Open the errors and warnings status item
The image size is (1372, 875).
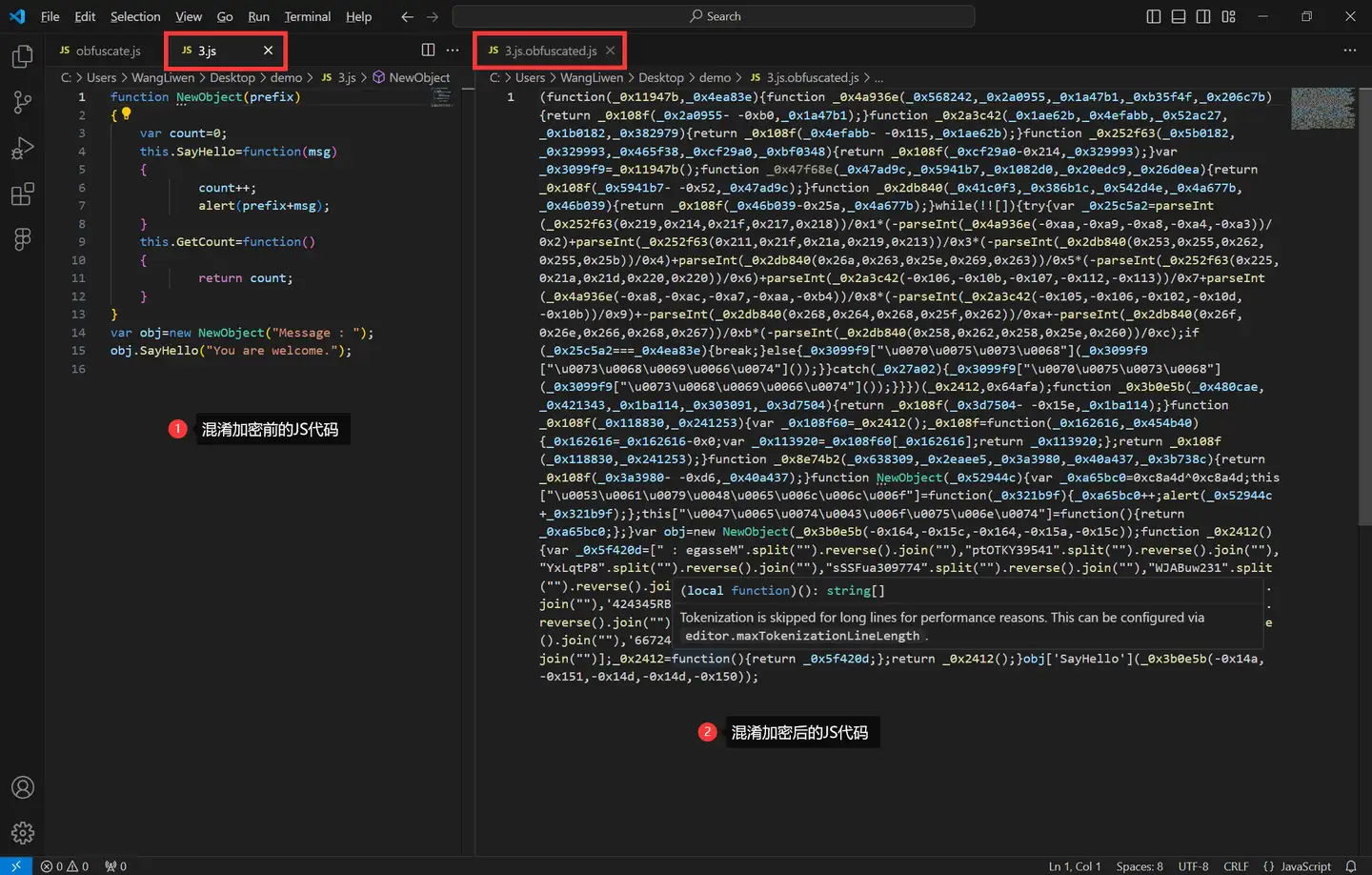65,865
